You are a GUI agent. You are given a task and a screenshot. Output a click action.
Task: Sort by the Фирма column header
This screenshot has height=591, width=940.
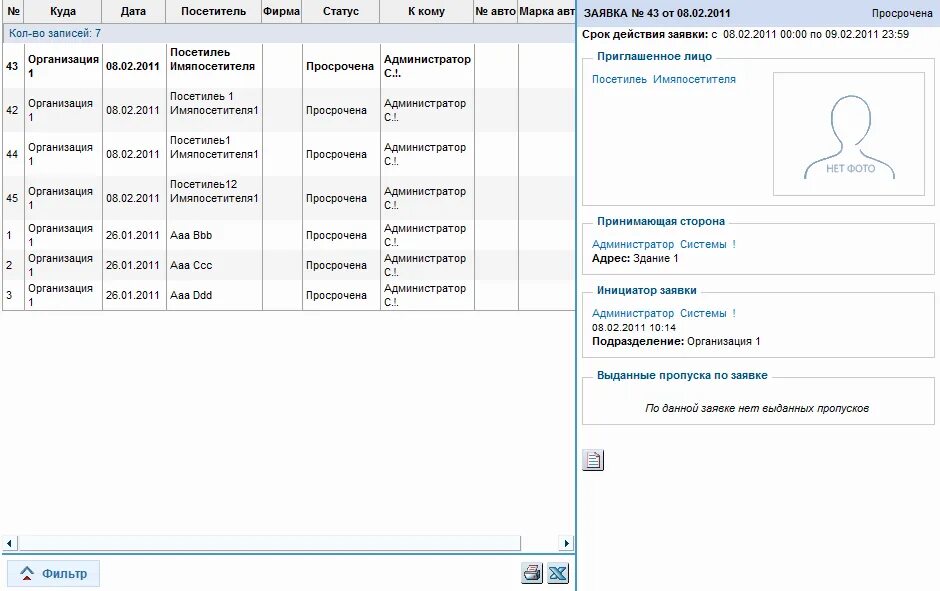coord(281,11)
